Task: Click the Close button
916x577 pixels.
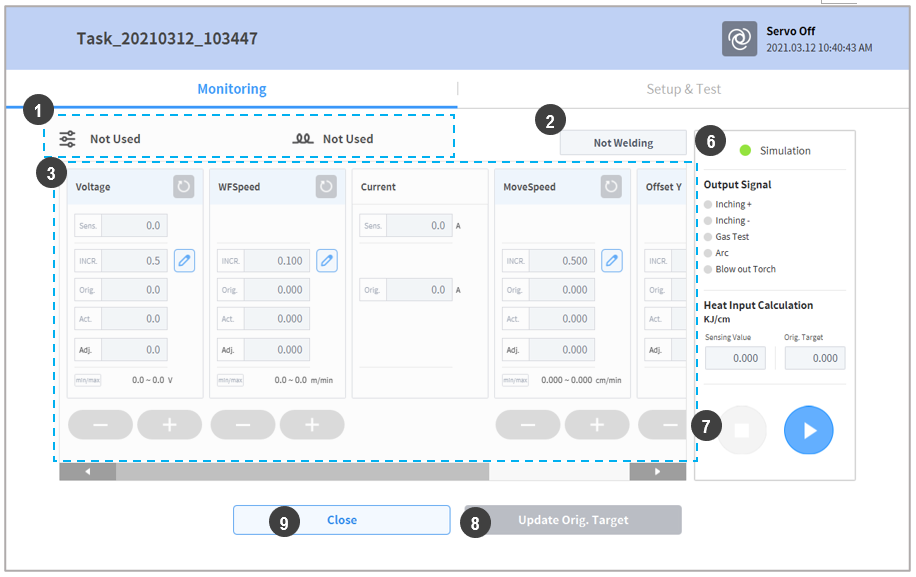Action: 342,520
